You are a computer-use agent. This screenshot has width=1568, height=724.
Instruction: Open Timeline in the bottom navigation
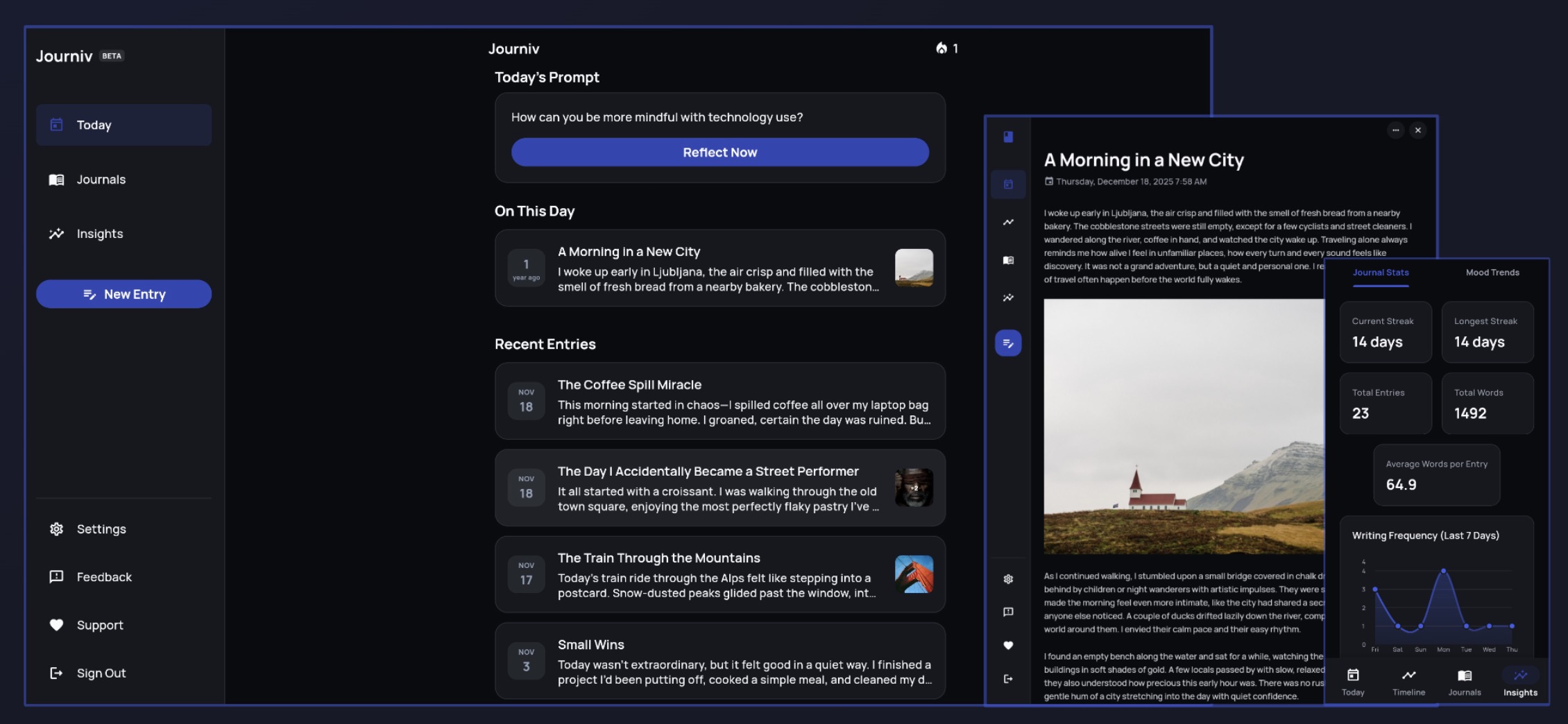tap(1409, 681)
